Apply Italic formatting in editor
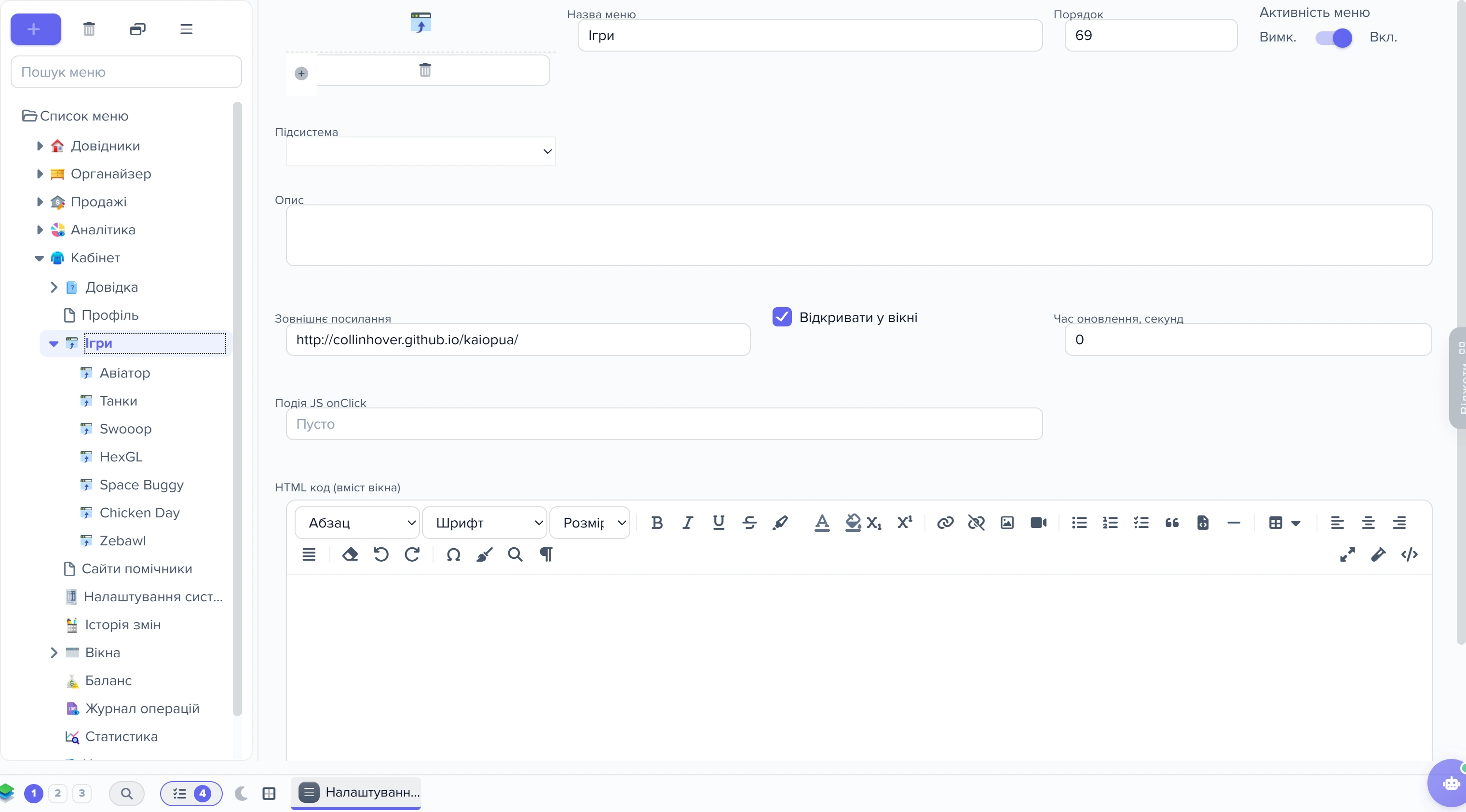This screenshot has height=812, width=1466. tap(688, 522)
